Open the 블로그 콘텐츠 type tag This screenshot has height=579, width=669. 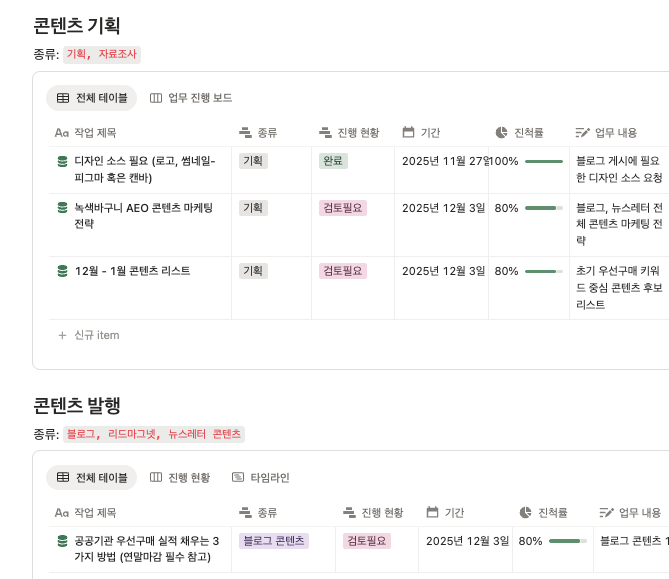274,541
